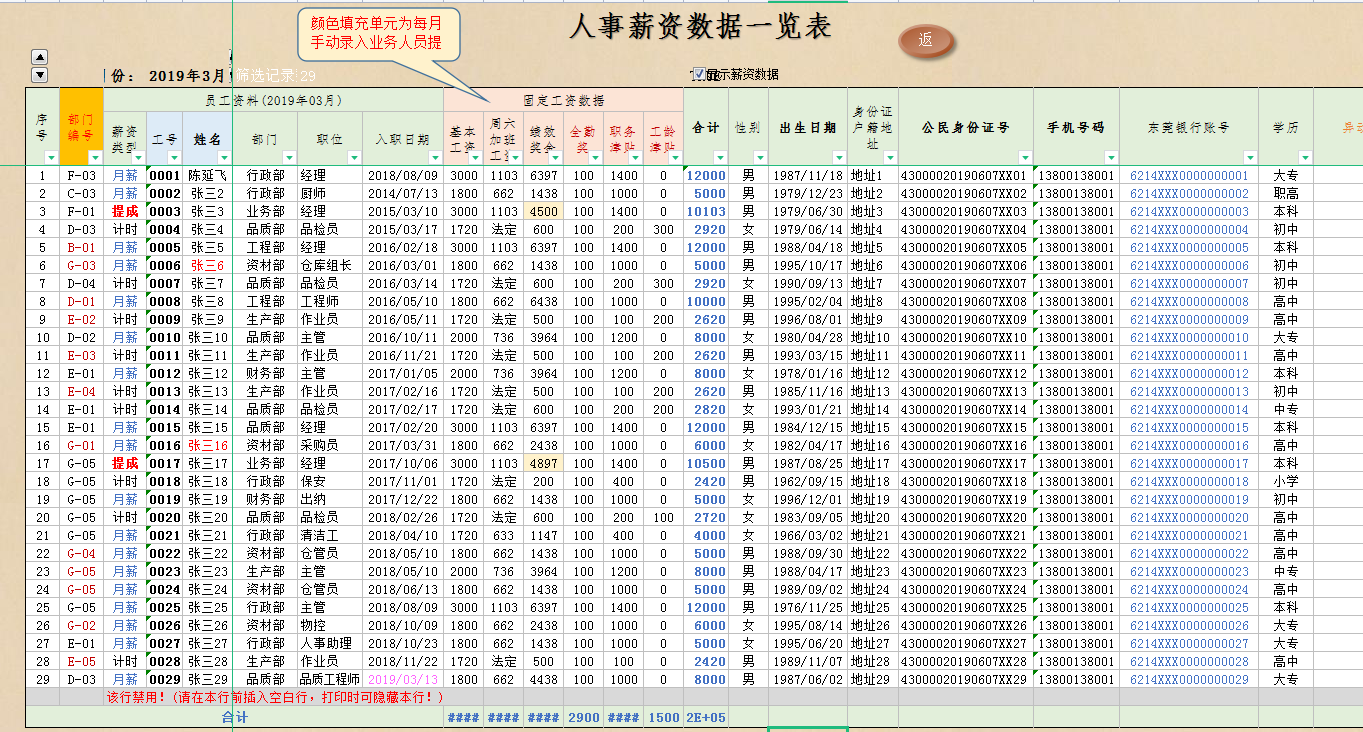Open the filter on the 性别 column header
Image resolution: width=1363 pixels, height=732 pixels.
[760, 157]
